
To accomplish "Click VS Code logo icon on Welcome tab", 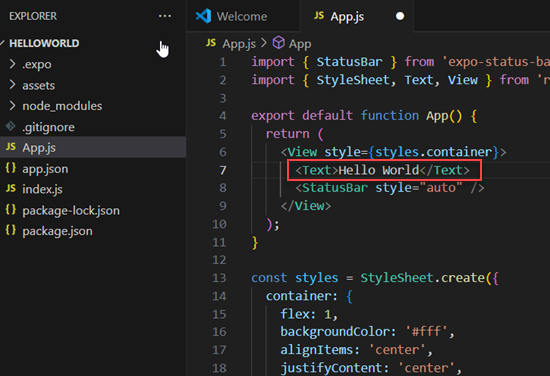I will tap(203, 16).
